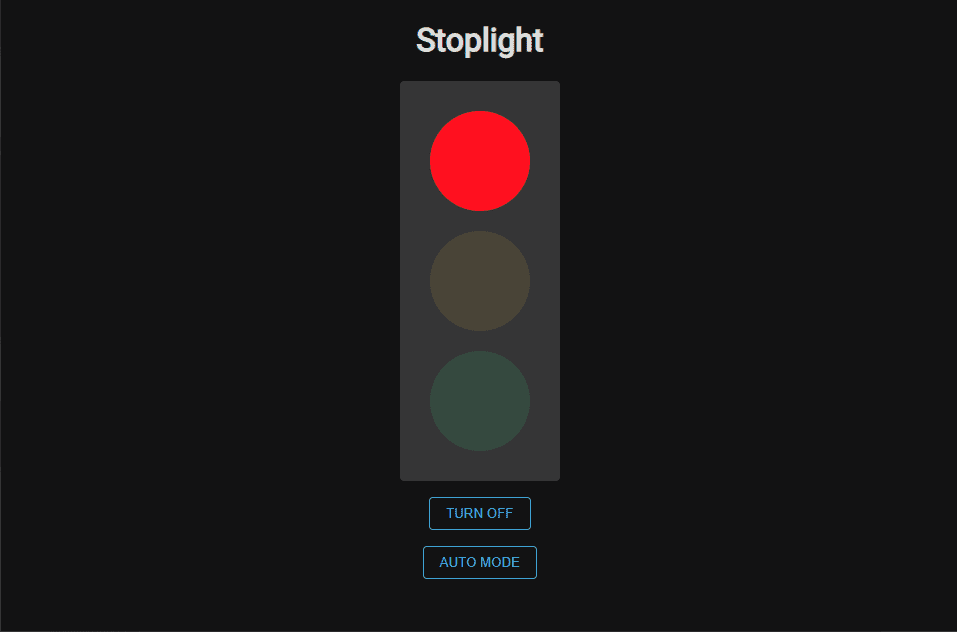Viewport: 957px width, 632px height.
Task: Pick the bright red color circle
Action: click(x=480, y=161)
